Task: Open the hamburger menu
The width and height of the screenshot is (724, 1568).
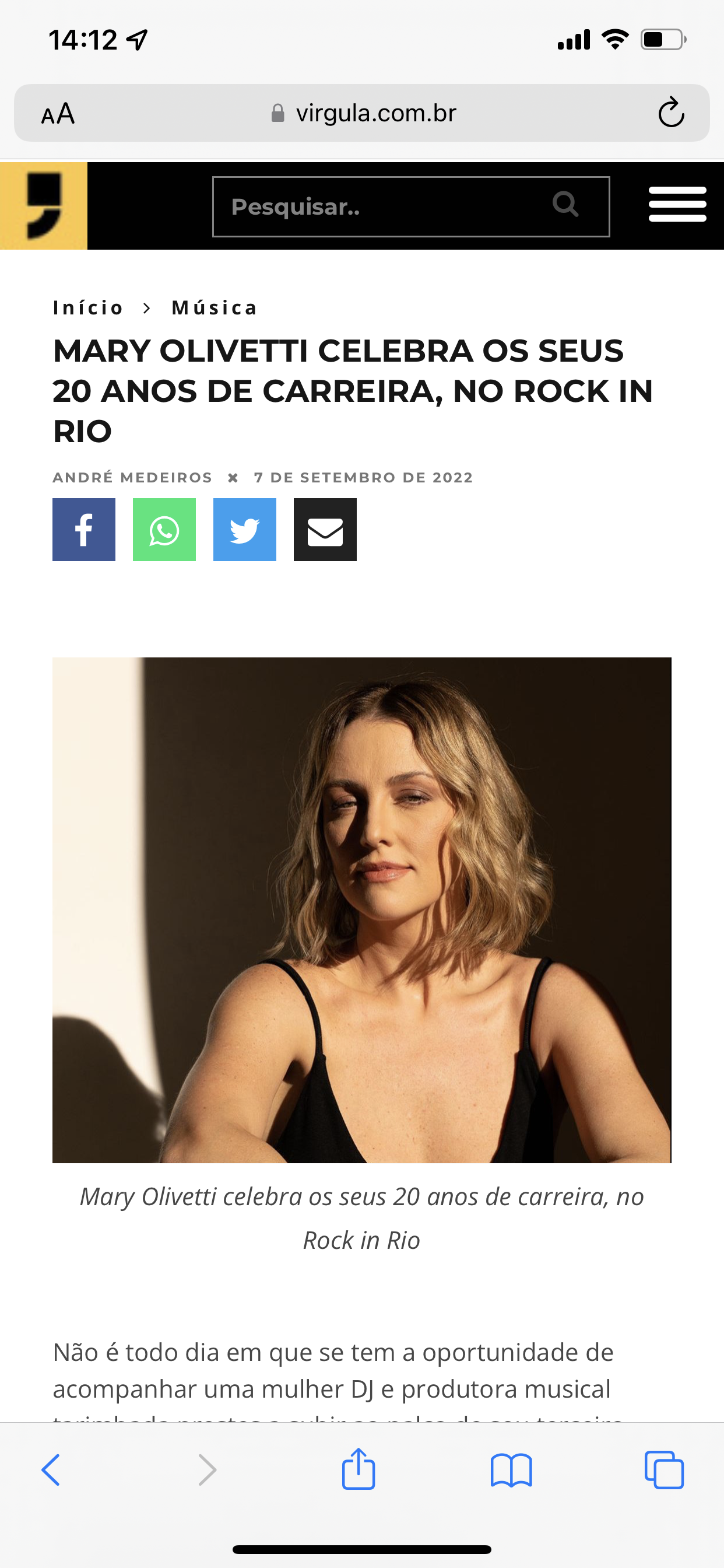Action: [x=677, y=205]
